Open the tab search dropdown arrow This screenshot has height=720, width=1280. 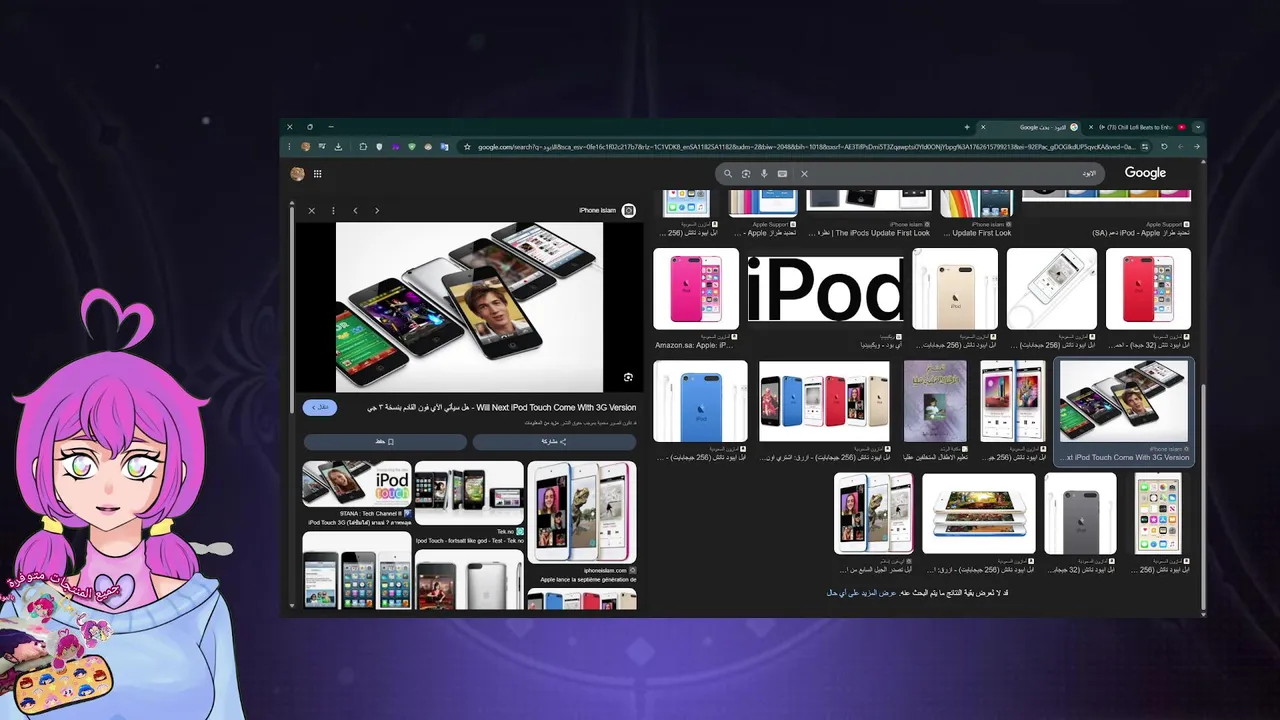[x=1198, y=127]
